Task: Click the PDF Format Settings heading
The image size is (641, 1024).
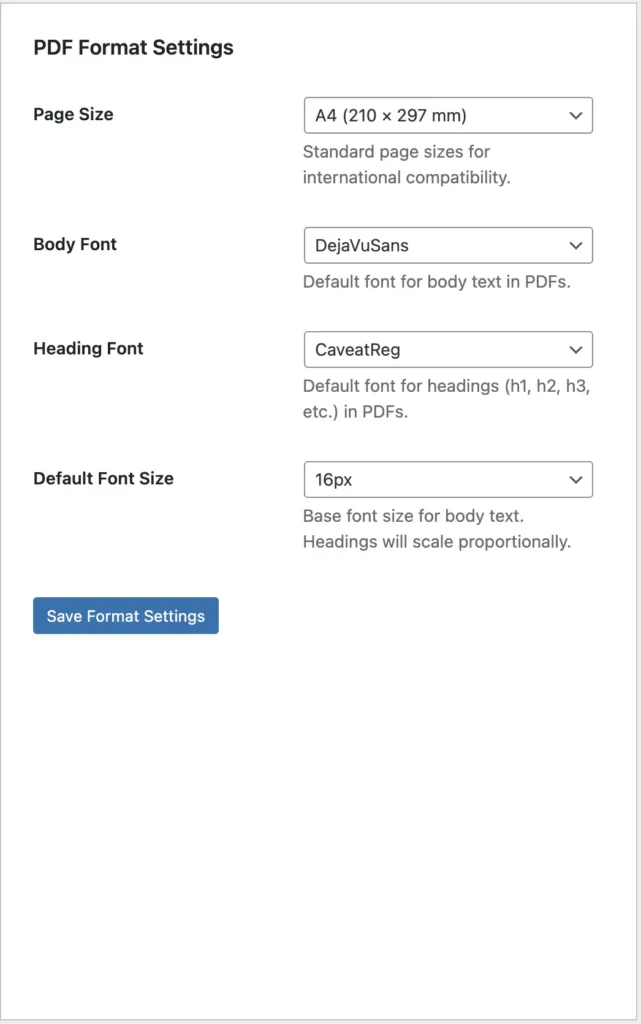Action: (x=133, y=48)
